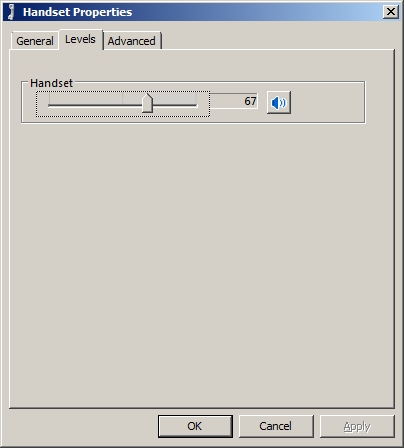Click the blank title bar area before the close button

point(257,12)
